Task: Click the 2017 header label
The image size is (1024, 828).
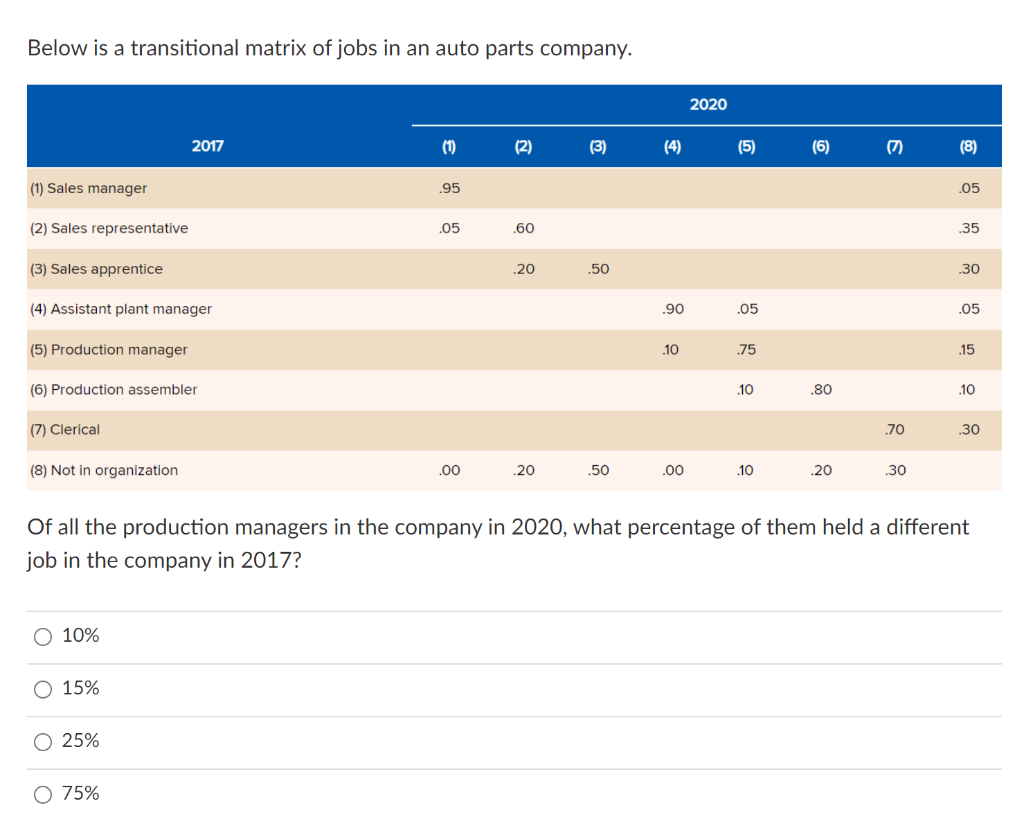Action: pos(208,146)
